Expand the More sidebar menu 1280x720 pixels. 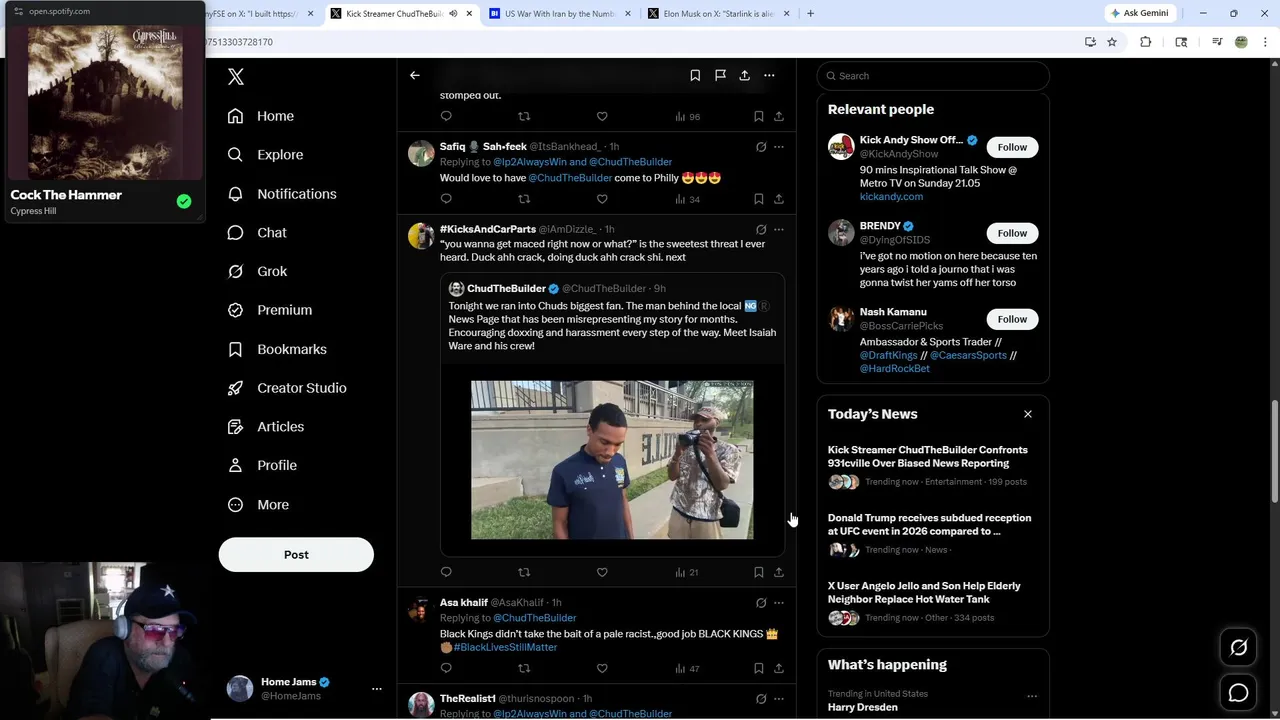[x=258, y=505]
